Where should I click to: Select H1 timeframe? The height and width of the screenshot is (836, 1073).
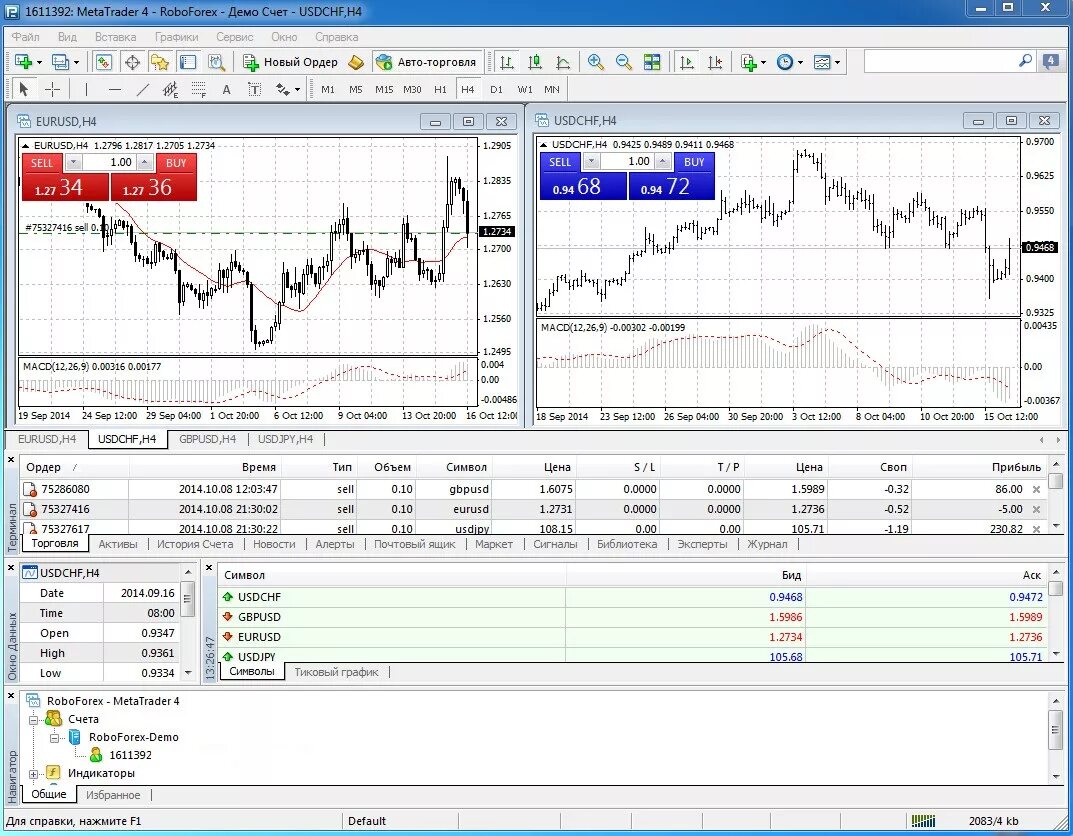pyautogui.click(x=440, y=89)
